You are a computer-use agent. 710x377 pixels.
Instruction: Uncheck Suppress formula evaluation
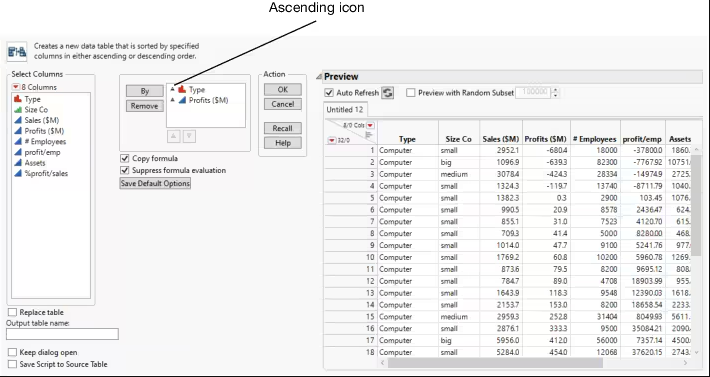[125, 170]
